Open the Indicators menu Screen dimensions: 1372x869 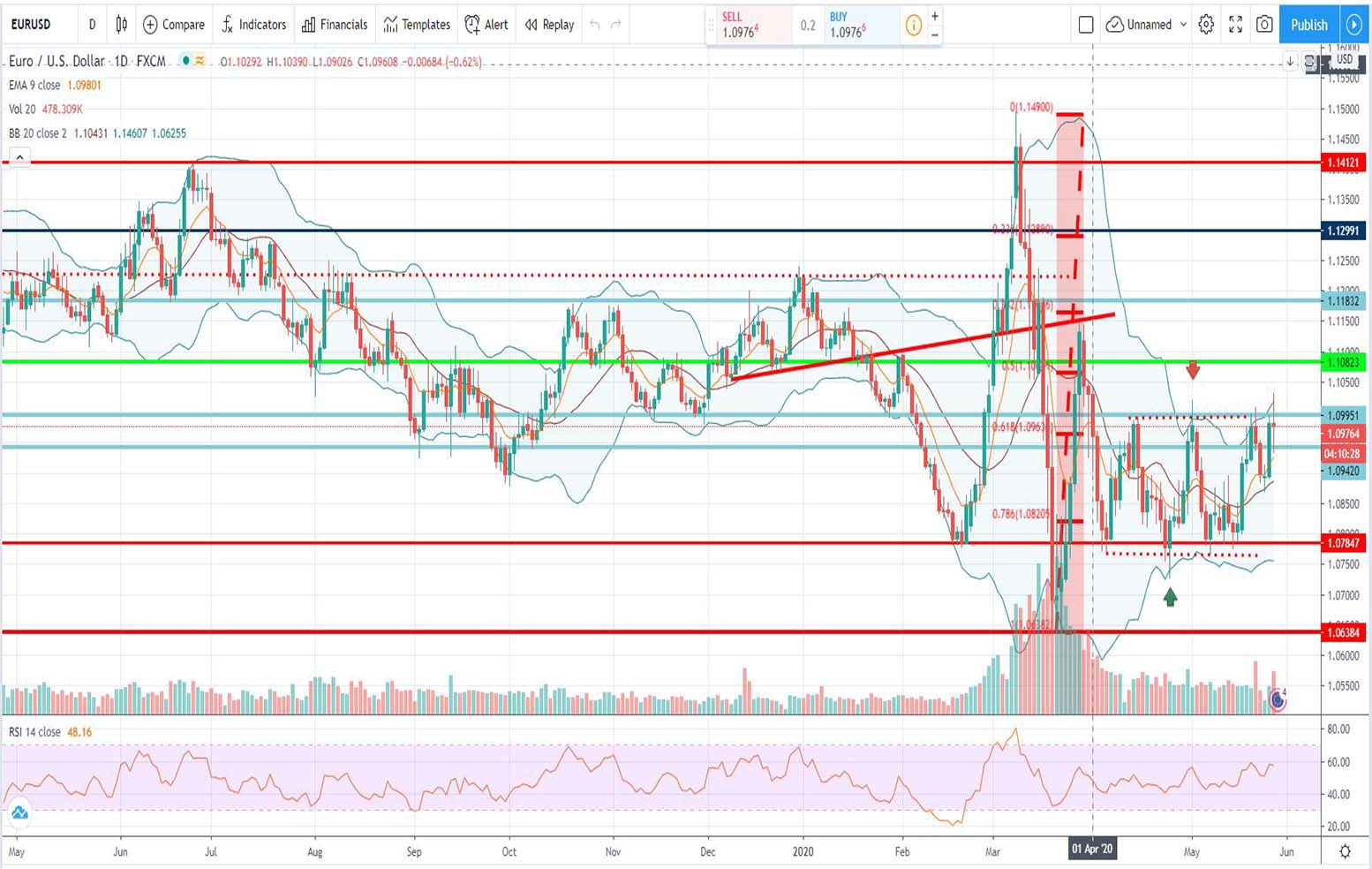click(x=253, y=25)
